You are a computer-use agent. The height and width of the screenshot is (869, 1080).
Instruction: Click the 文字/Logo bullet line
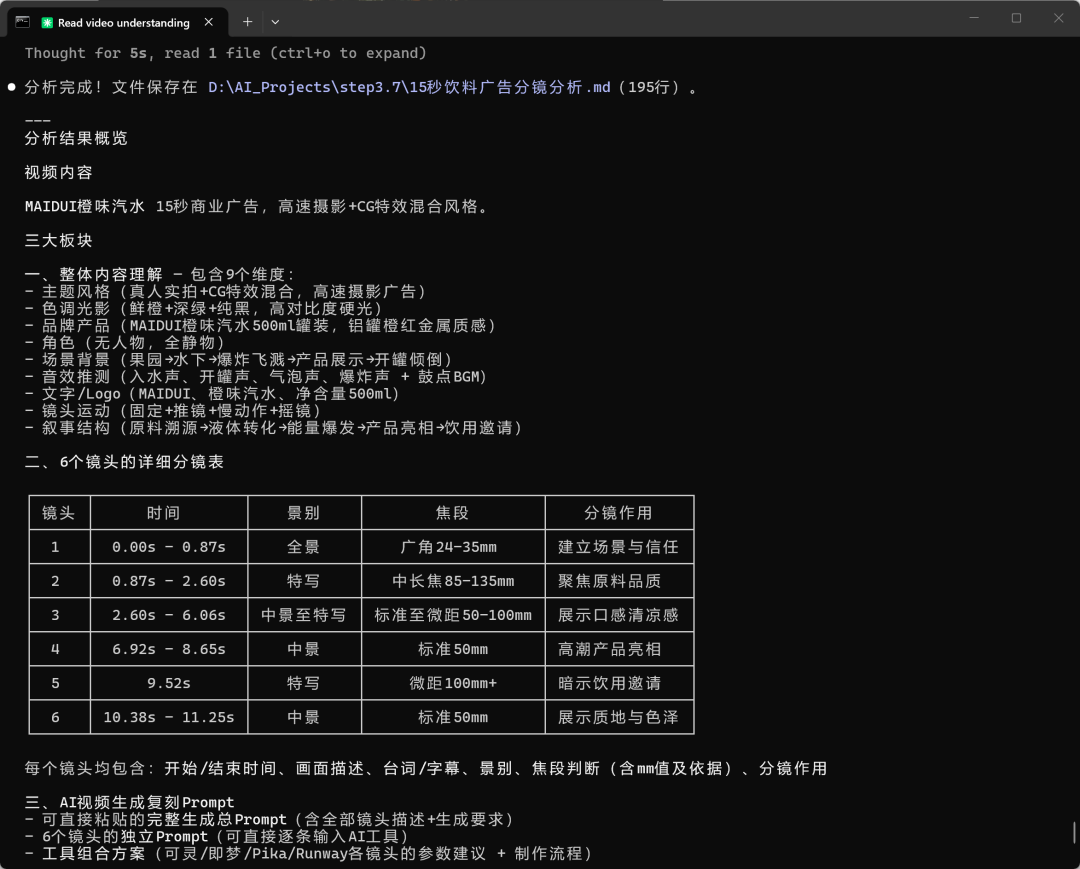pyautogui.click(x=213, y=394)
